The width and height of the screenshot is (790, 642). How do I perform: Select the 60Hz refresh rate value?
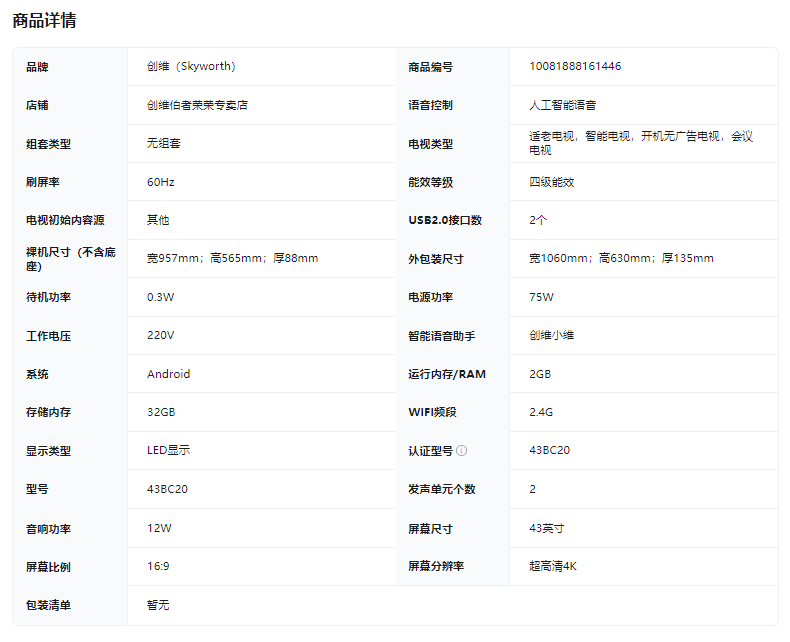tap(161, 182)
